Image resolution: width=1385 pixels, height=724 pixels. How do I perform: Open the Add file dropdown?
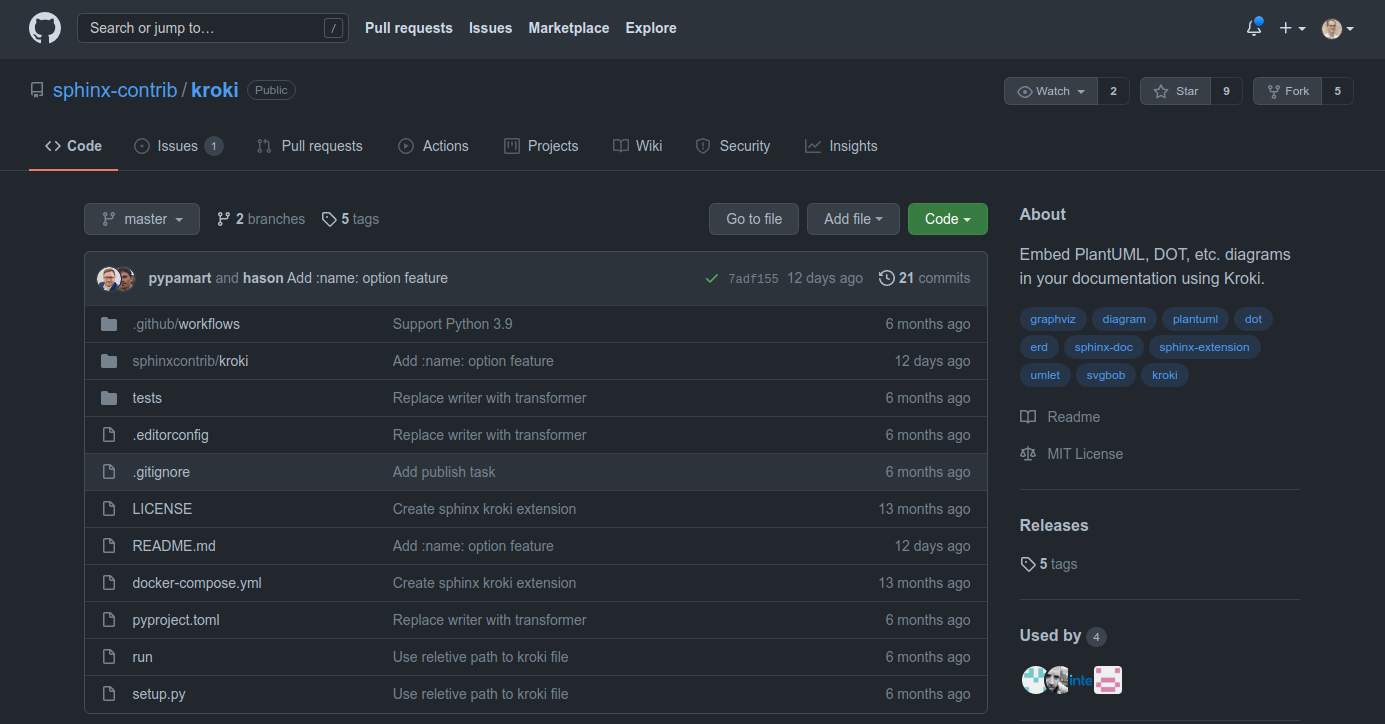[x=853, y=219]
